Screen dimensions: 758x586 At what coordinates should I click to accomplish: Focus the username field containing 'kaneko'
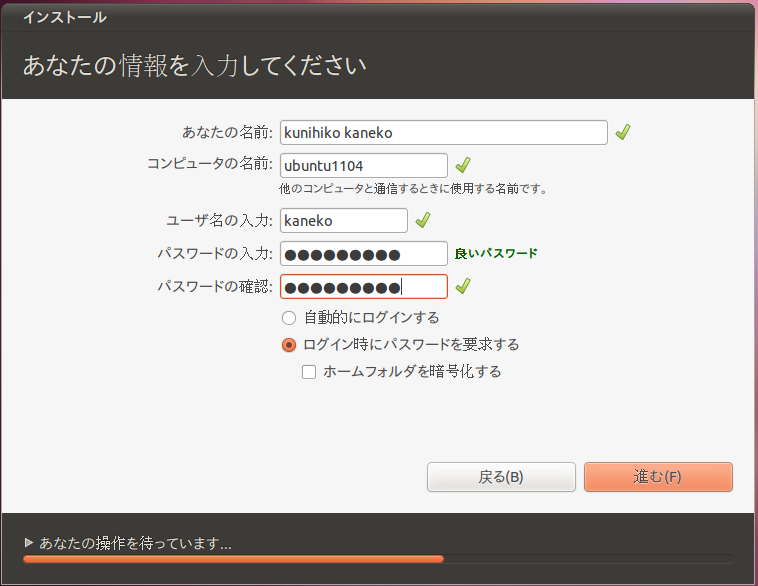[344, 220]
